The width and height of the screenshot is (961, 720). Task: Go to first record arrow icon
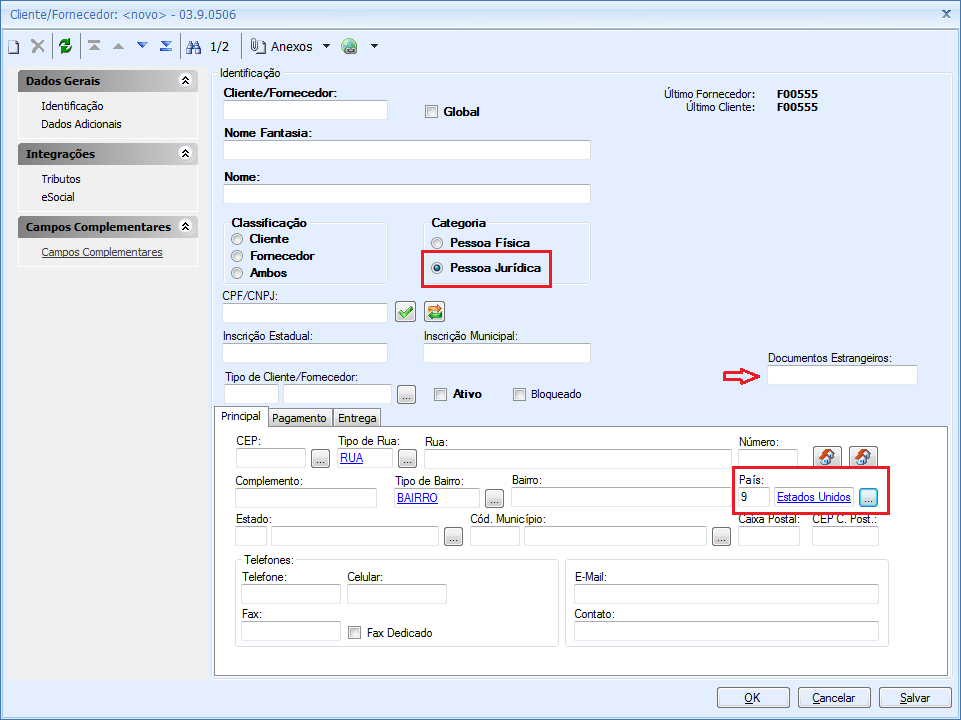(94, 46)
